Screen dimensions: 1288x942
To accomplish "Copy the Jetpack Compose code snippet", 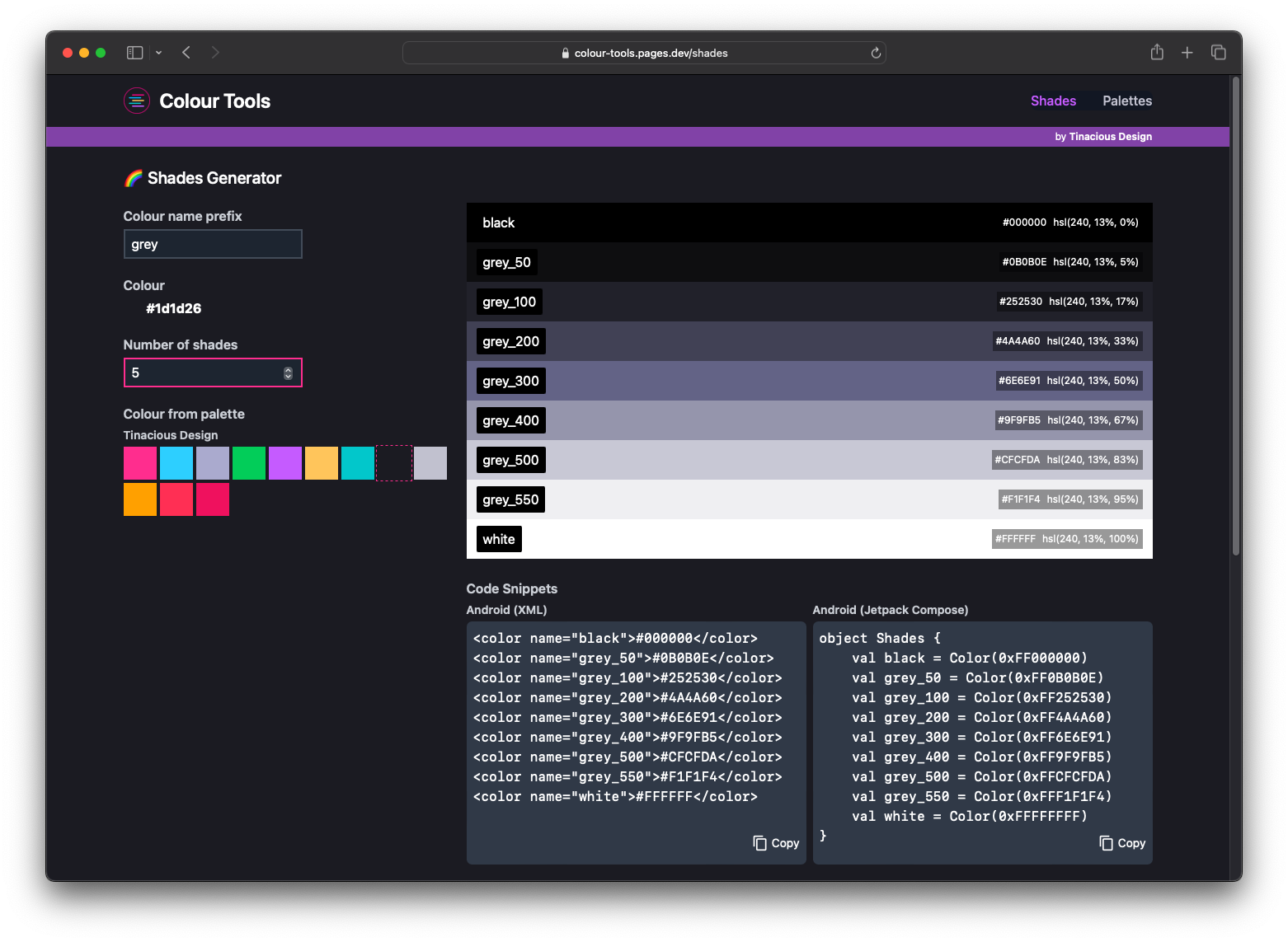I will tap(1122, 843).
